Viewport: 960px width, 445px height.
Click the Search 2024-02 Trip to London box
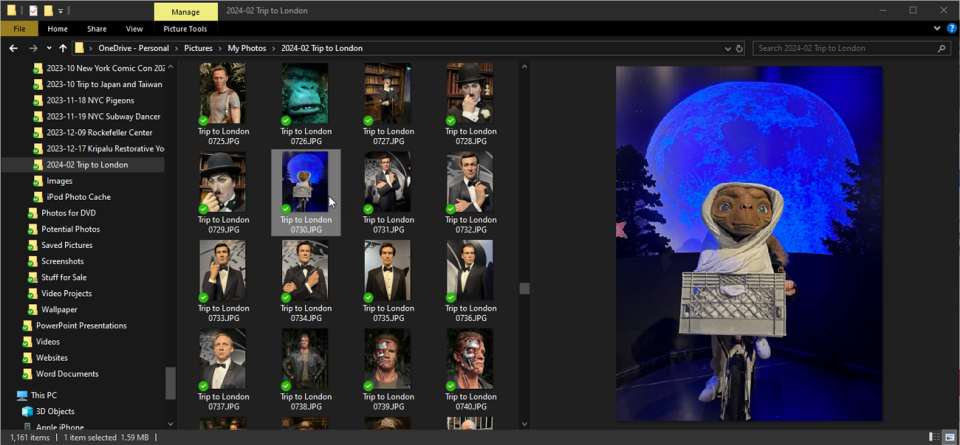point(840,48)
